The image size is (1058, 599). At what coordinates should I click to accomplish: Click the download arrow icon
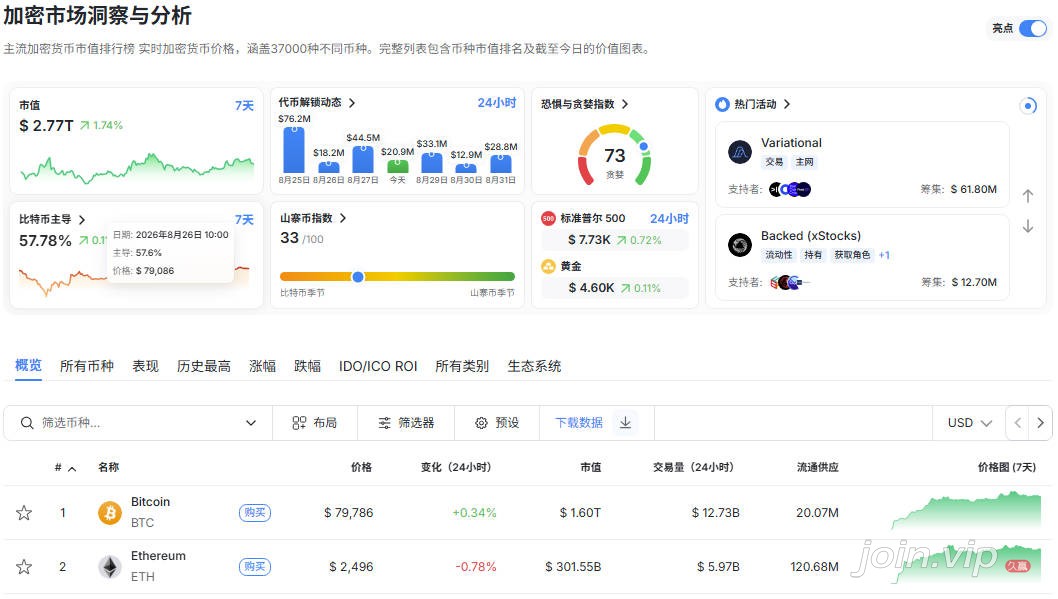(625, 422)
